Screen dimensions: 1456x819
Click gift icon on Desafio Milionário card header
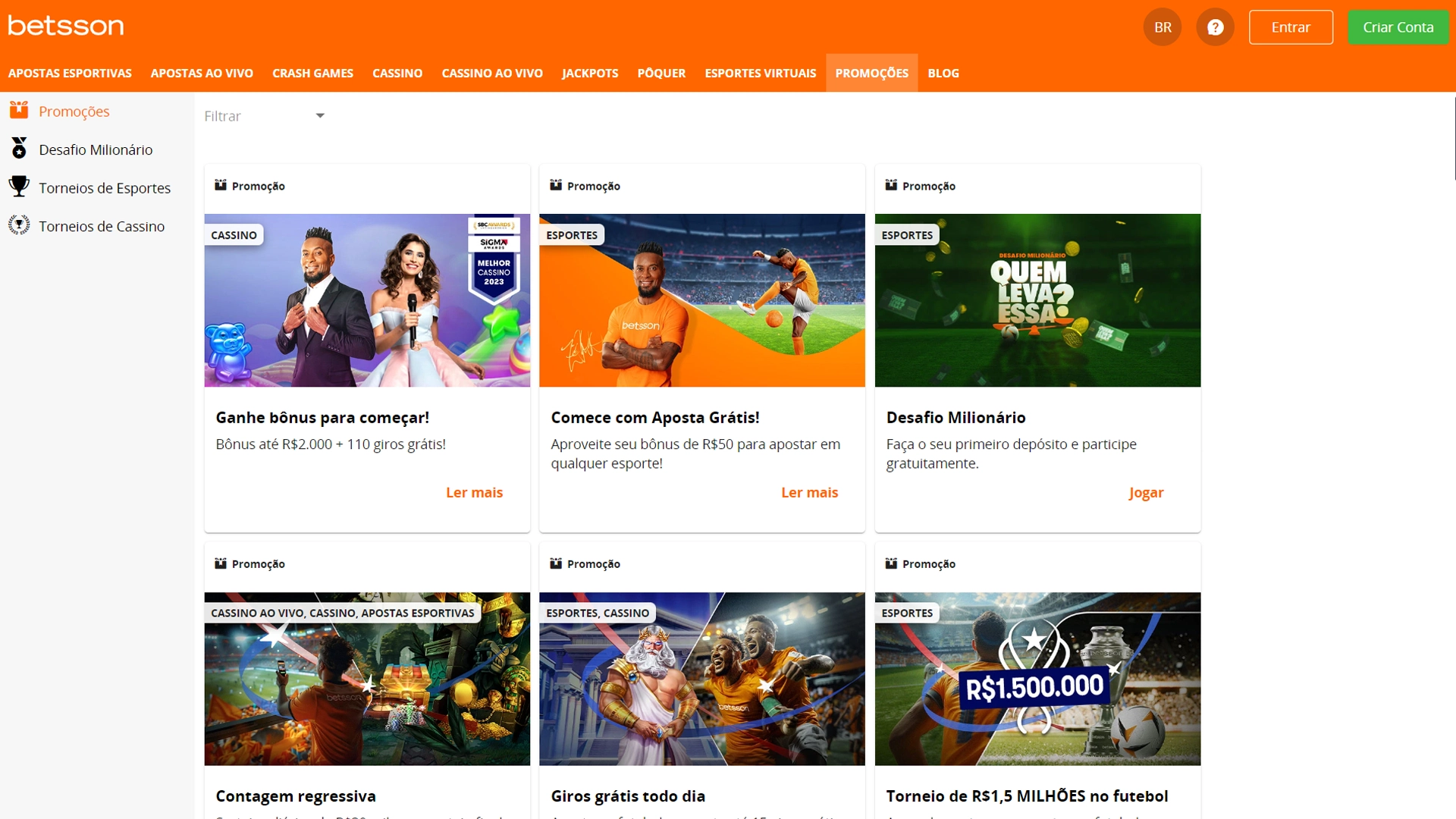pos(891,185)
